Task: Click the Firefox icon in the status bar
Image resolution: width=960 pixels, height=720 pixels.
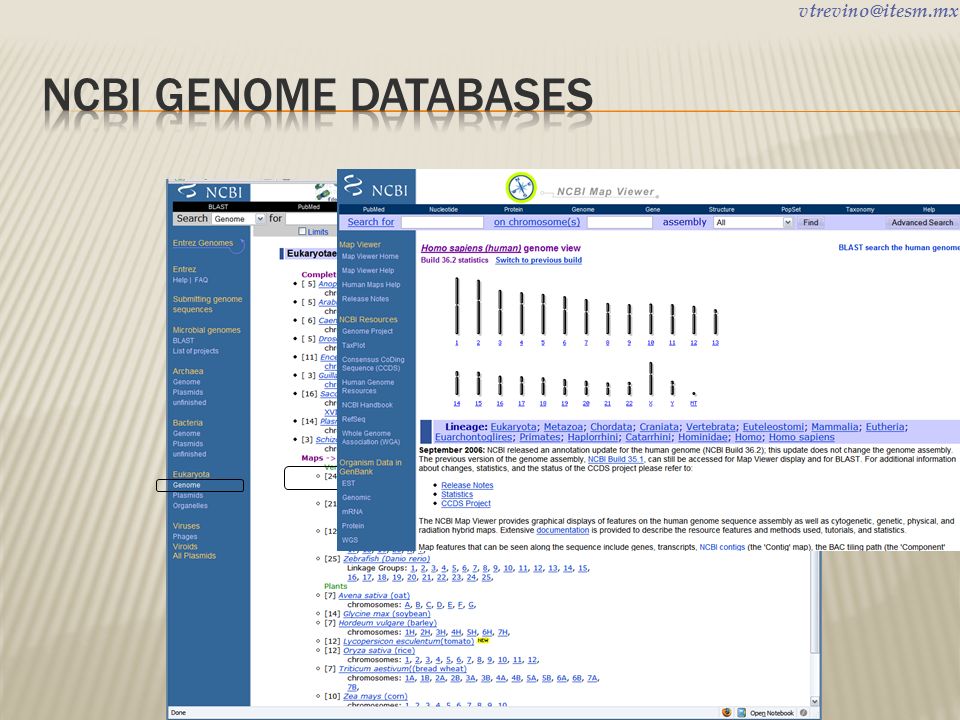Action: (x=727, y=713)
